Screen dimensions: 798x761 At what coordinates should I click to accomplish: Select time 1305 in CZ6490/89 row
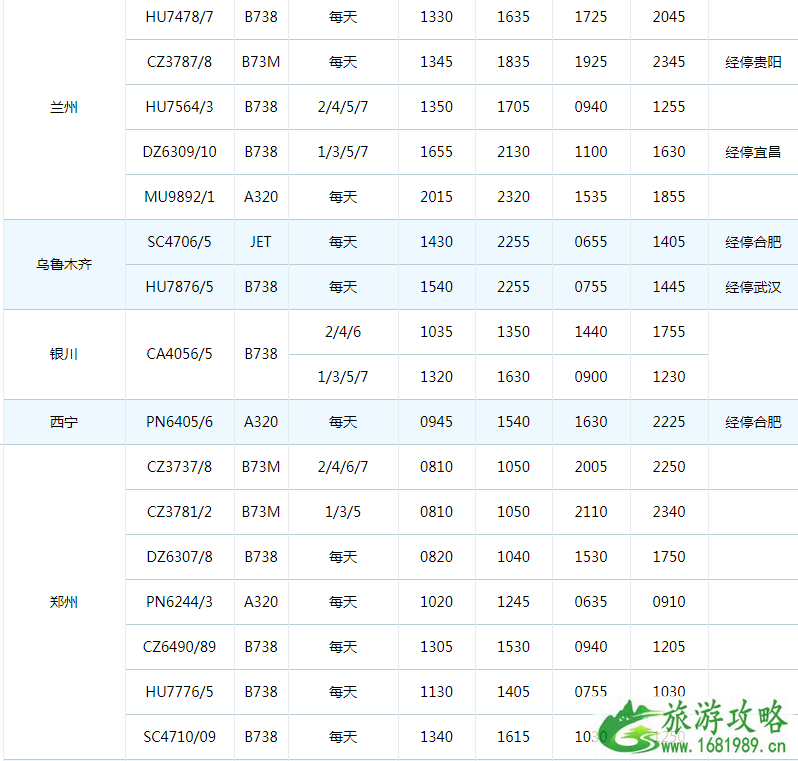tap(436, 646)
